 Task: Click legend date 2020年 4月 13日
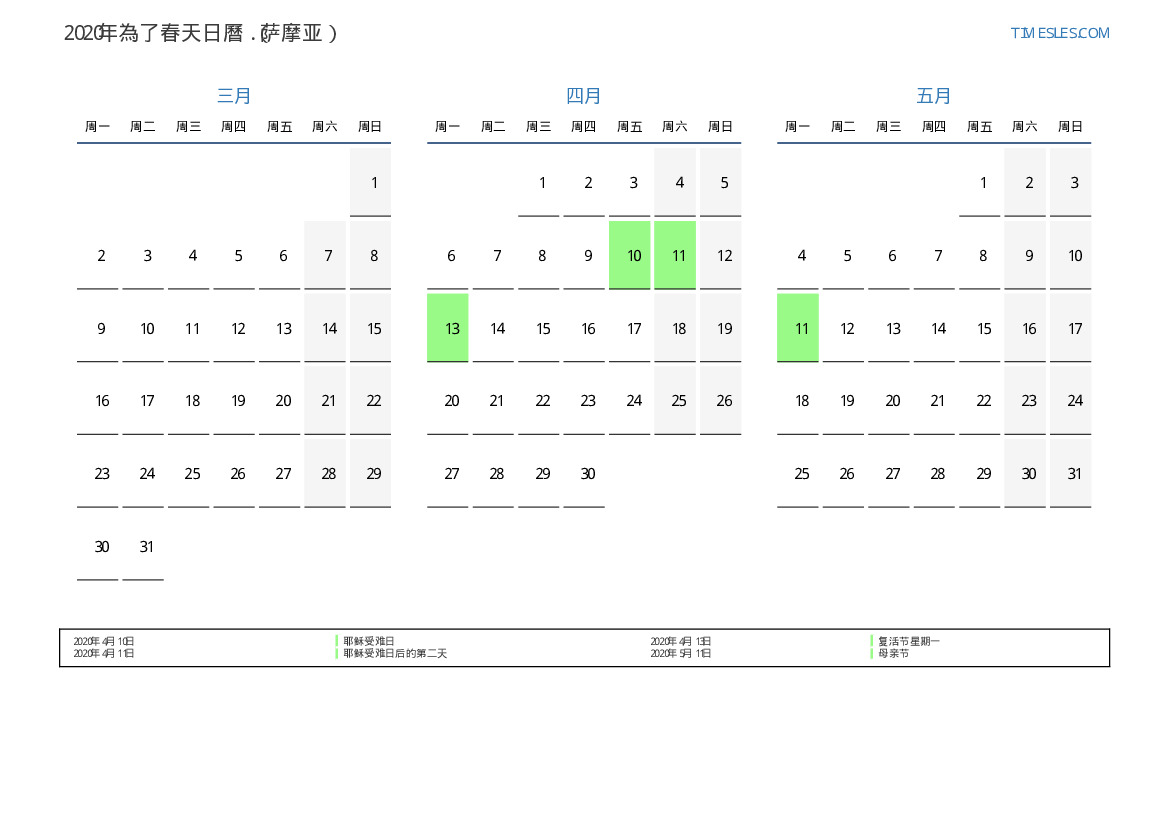(681, 641)
